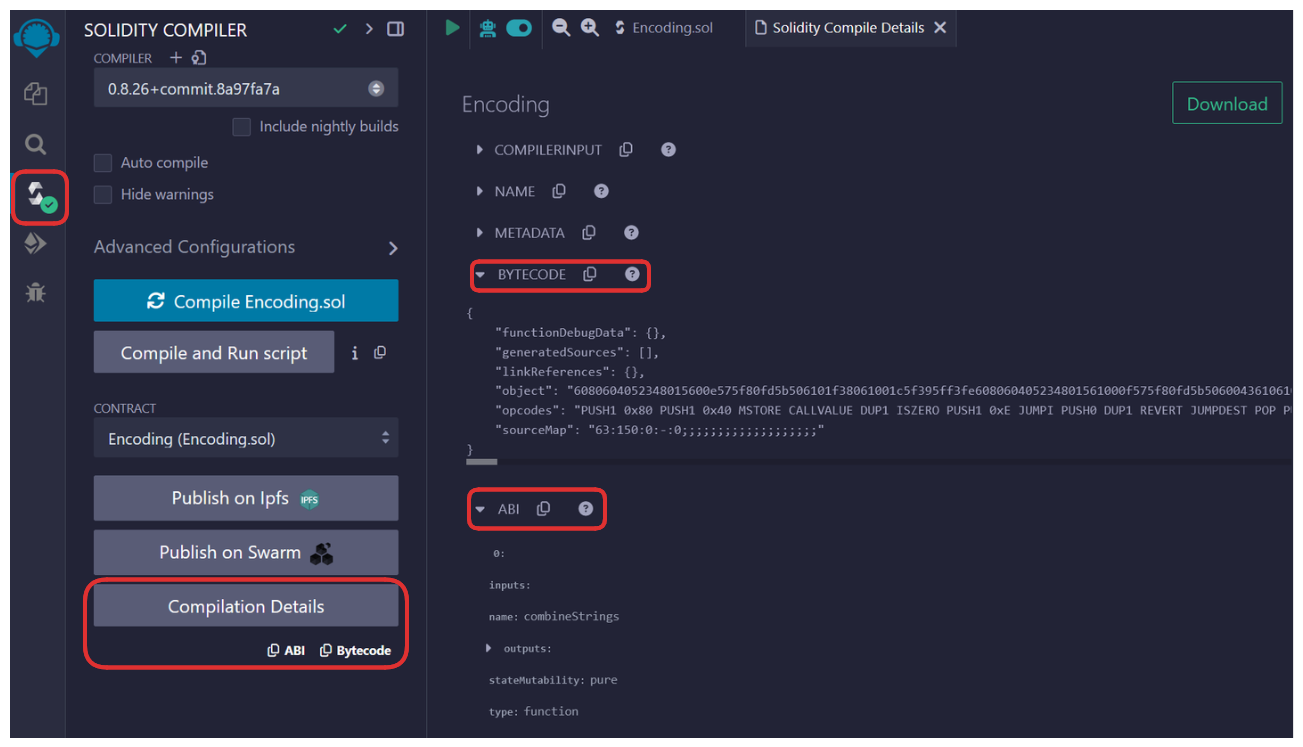Open the Debugger bug icon

tap(35, 293)
